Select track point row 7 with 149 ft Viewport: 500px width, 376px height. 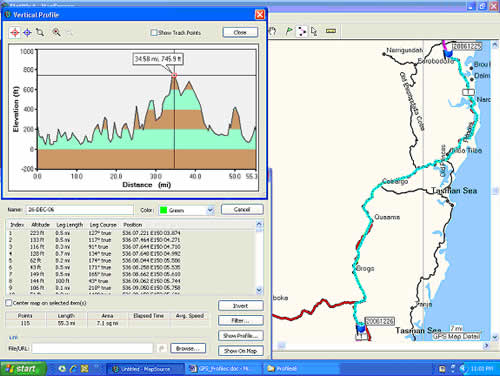[x=131, y=274]
